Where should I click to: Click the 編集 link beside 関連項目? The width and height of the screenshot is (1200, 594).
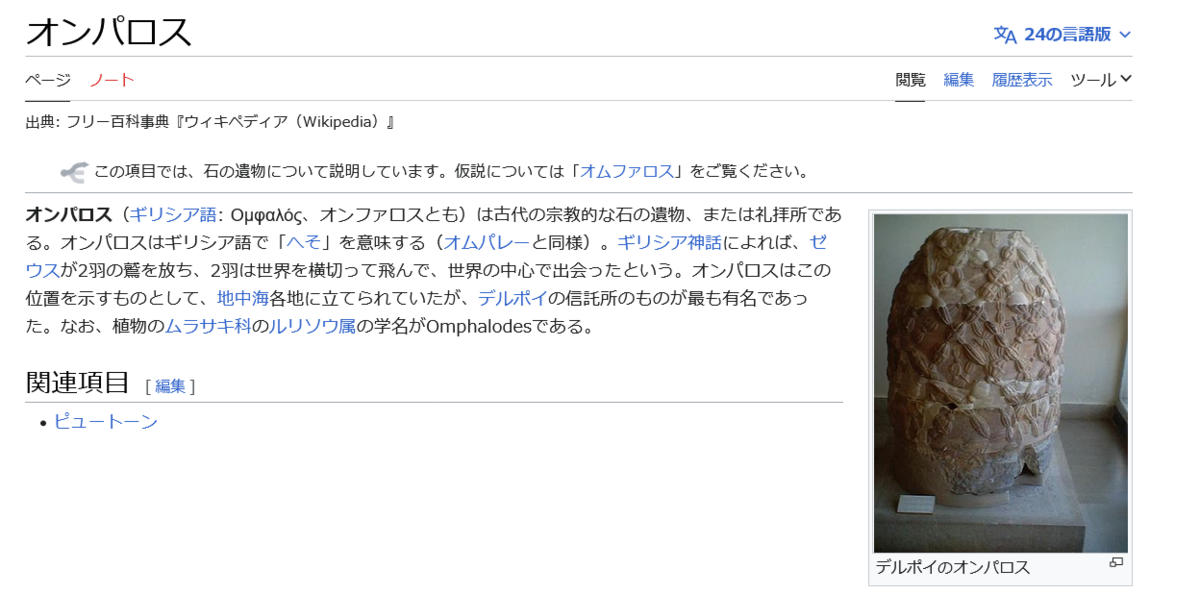[x=170, y=386]
